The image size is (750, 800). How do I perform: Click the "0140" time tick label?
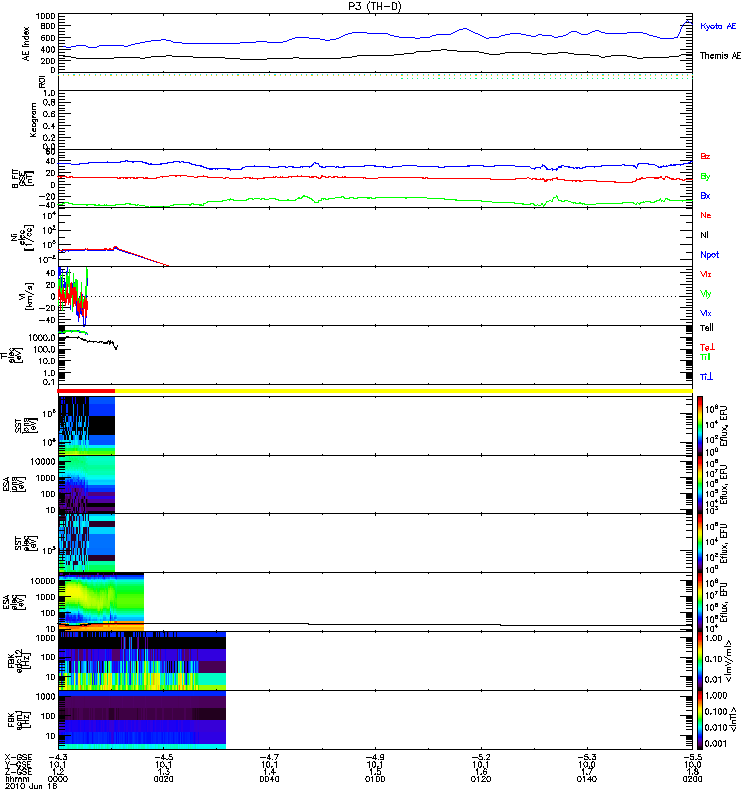pyautogui.click(x=587, y=779)
